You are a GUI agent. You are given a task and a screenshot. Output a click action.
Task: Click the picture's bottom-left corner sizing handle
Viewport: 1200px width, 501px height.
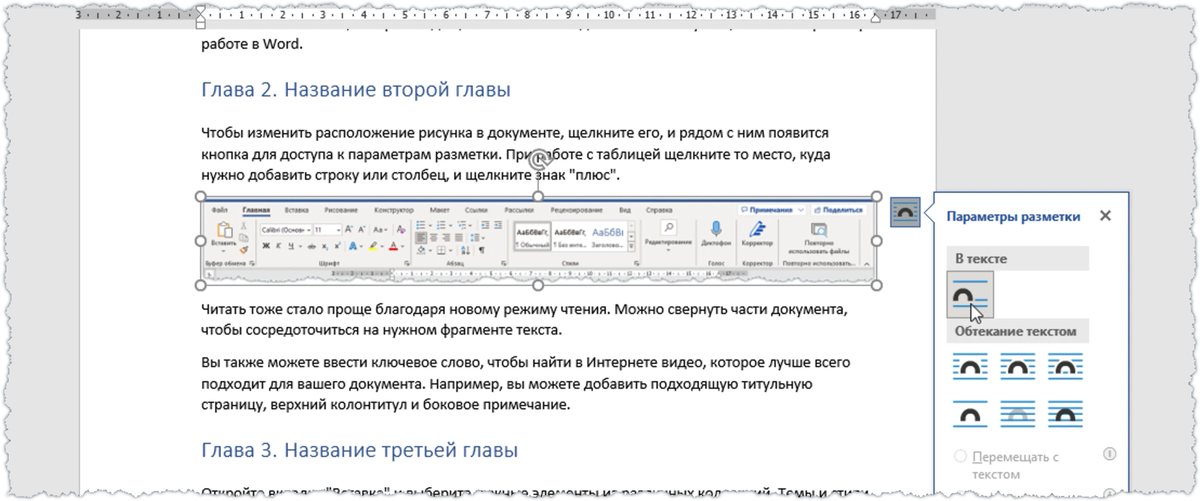pyautogui.click(x=200, y=286)
